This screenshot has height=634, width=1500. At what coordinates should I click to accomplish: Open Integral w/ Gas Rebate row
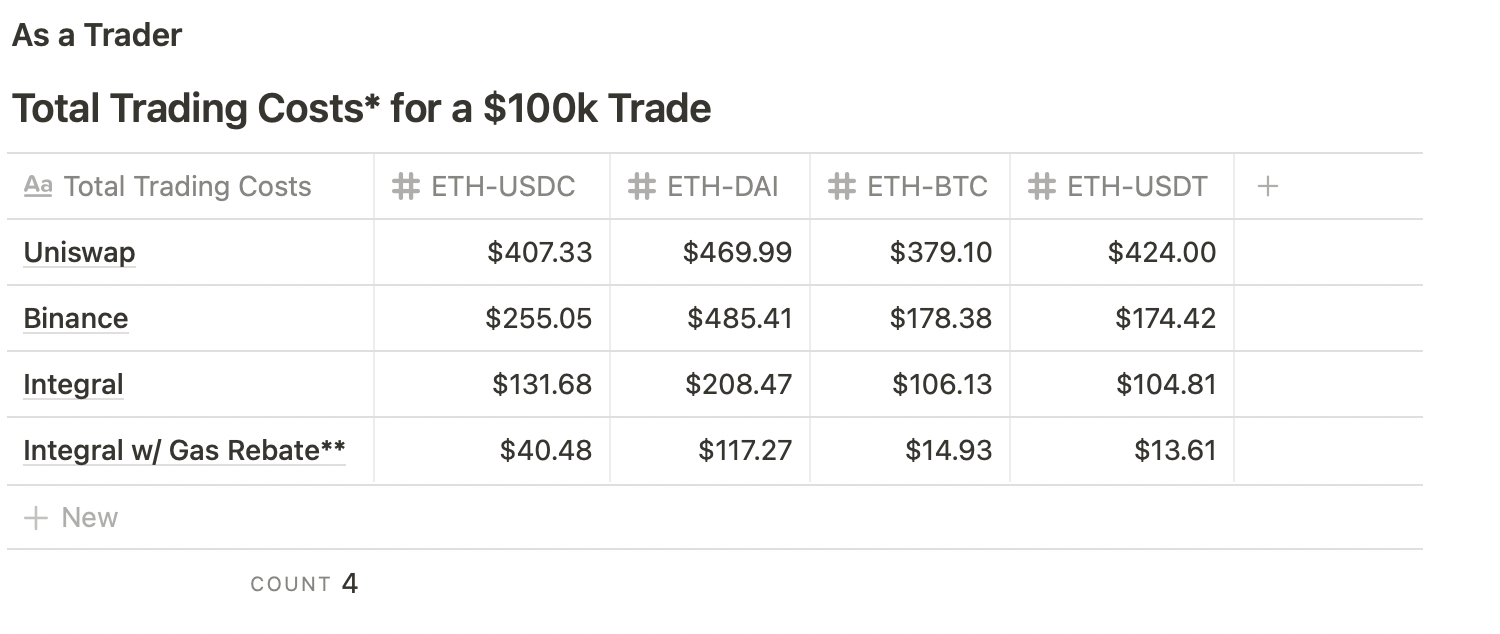click(184, 450)
